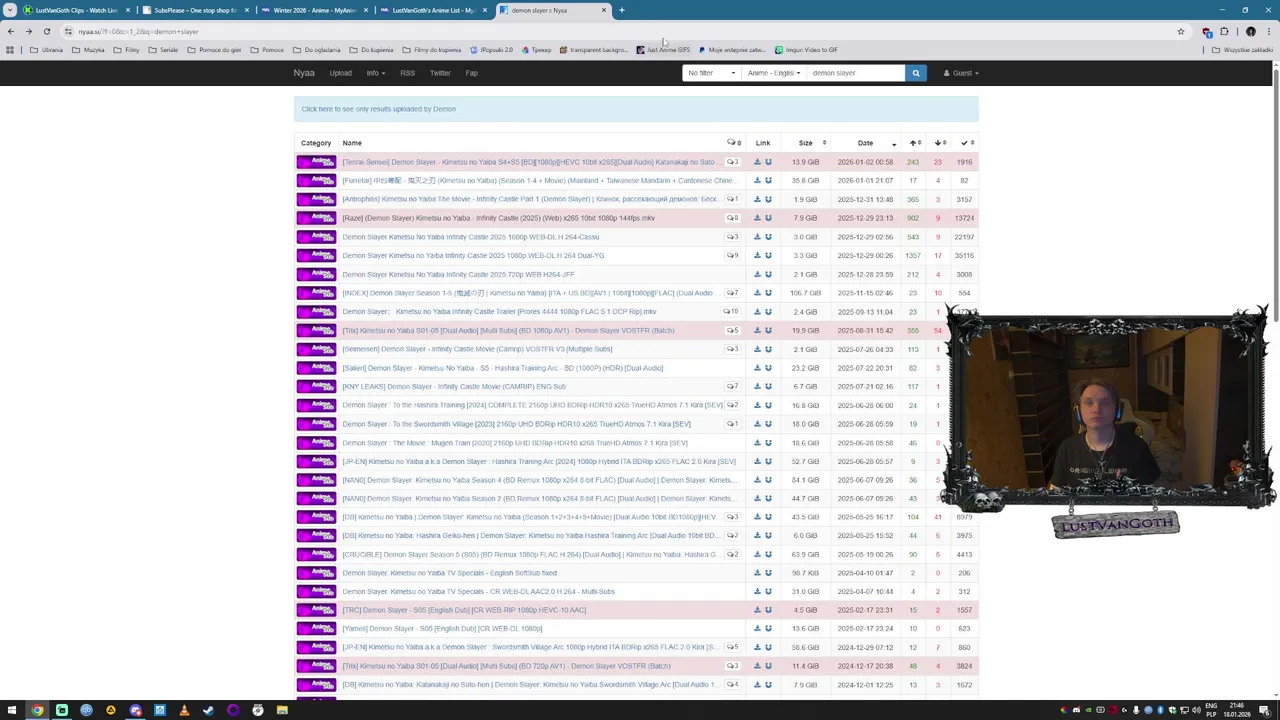Open Seimeisen Infinity Castle Movie Camrip VOSTFR V3
Screen dimensions: 1280x720
tap(477, 349)
